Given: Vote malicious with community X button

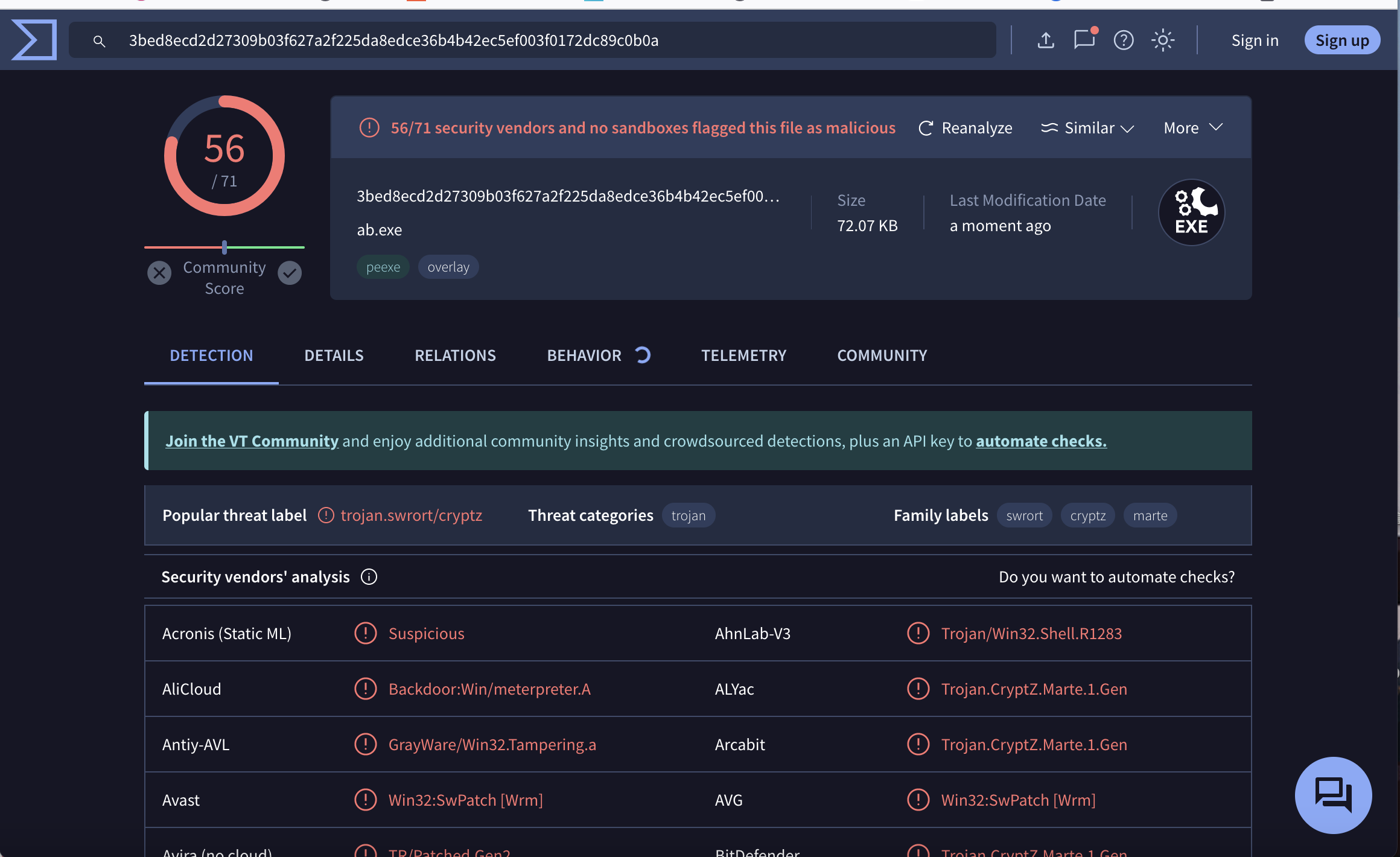Looking at the screenshot, I should (159, 273).
